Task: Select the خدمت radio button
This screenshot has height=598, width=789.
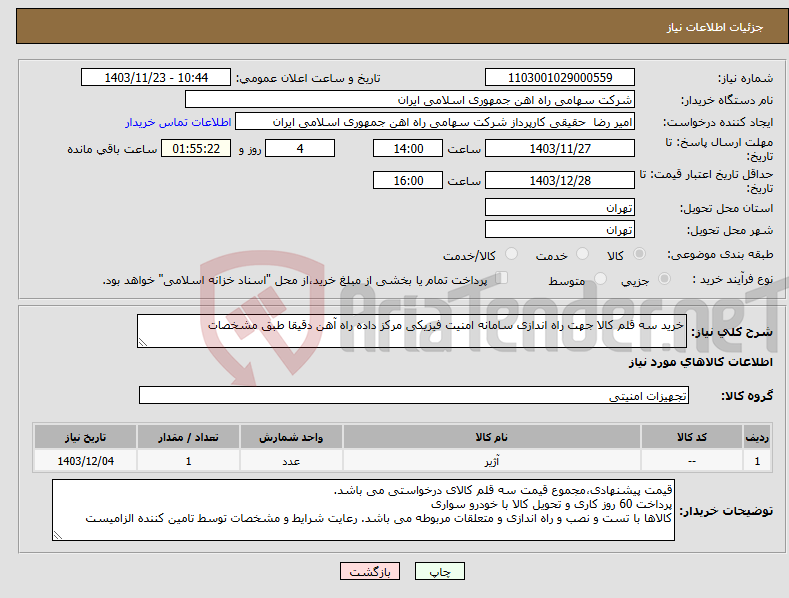Action: 582,254
